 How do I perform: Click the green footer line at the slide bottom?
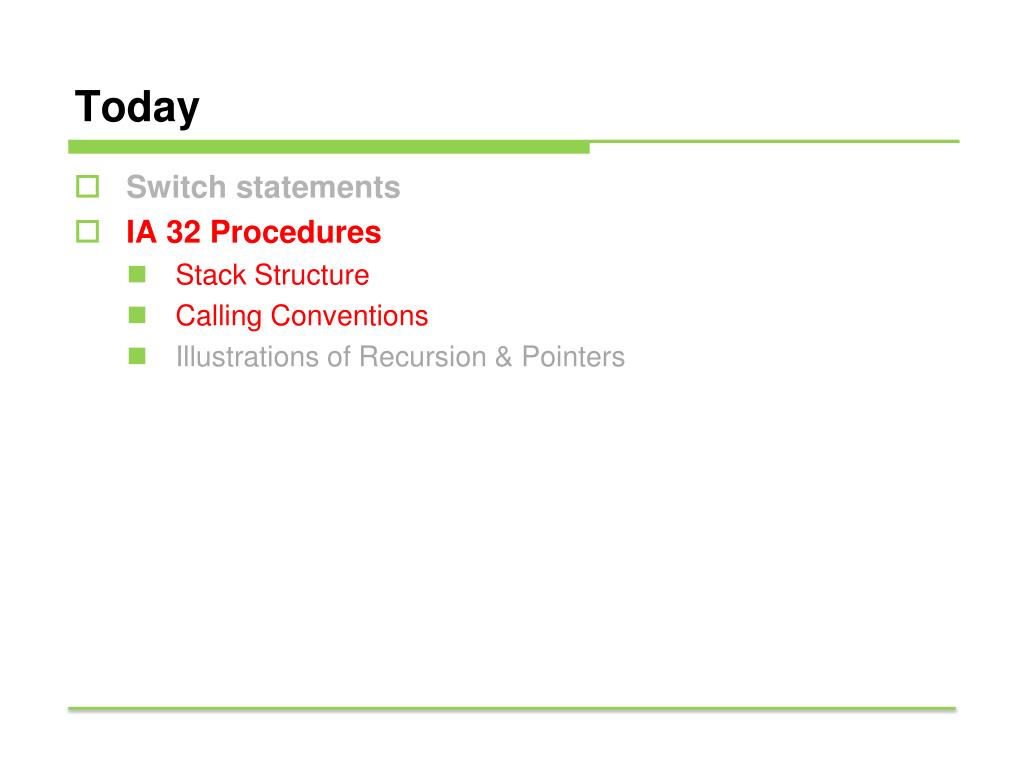click(x=512, y=709)
